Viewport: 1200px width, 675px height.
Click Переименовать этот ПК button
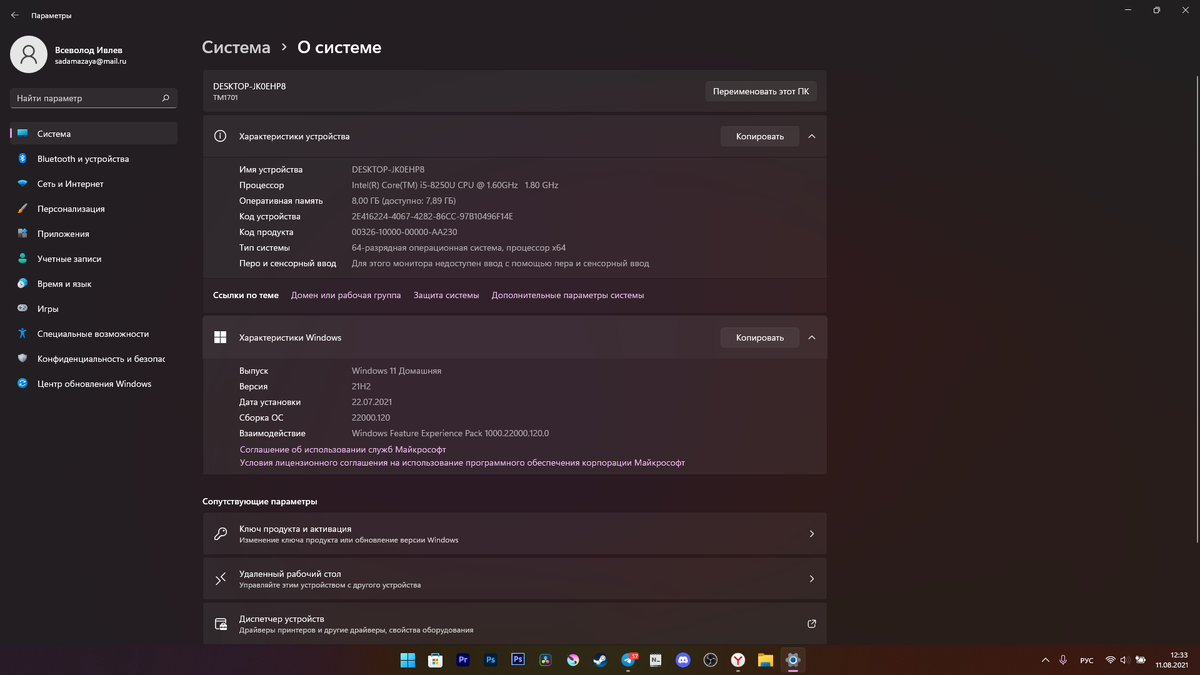coord(761,91)
